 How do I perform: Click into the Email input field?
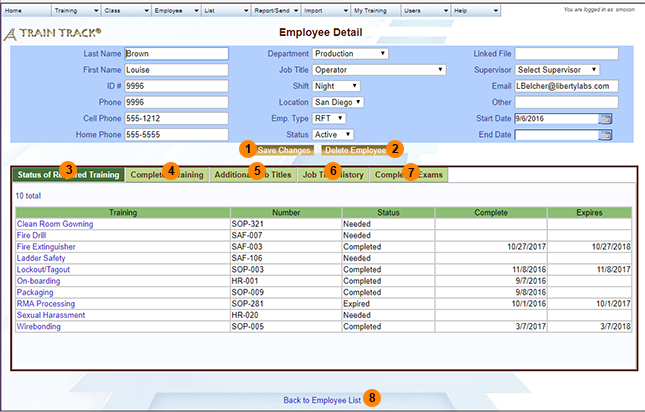[566, 86]
